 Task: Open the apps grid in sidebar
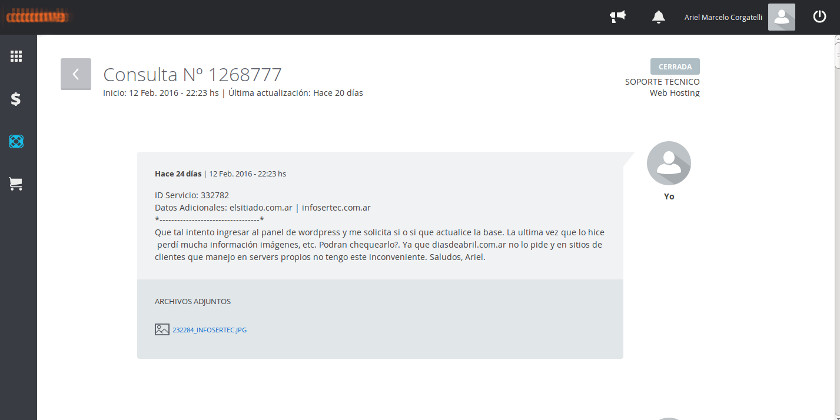(16, 57)
